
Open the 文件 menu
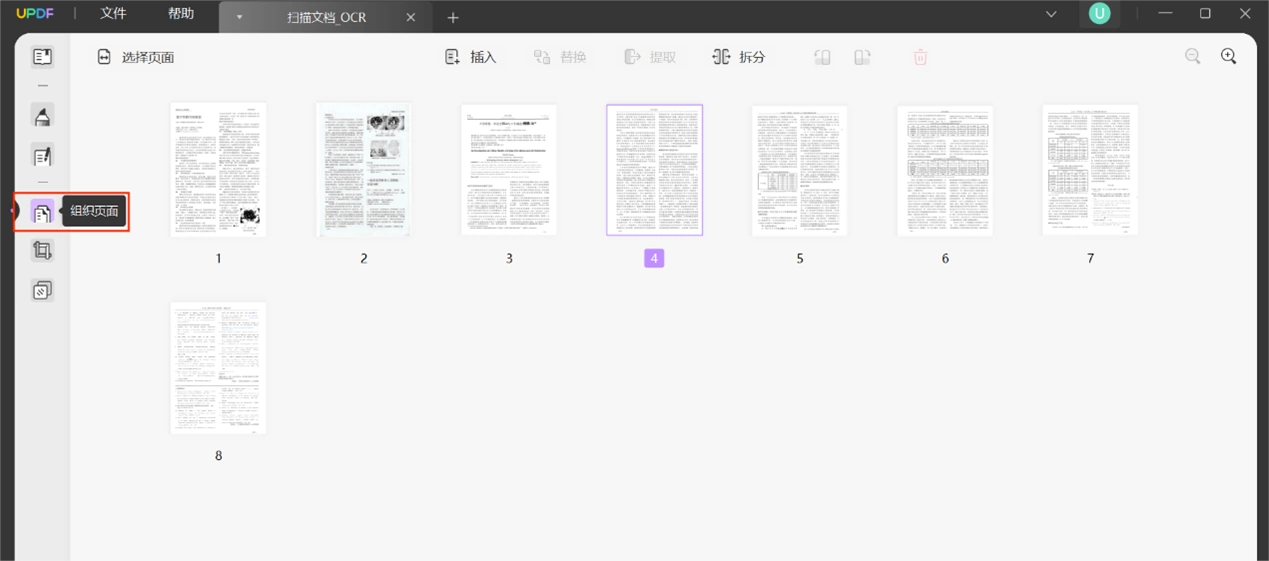tap(113, 14)
